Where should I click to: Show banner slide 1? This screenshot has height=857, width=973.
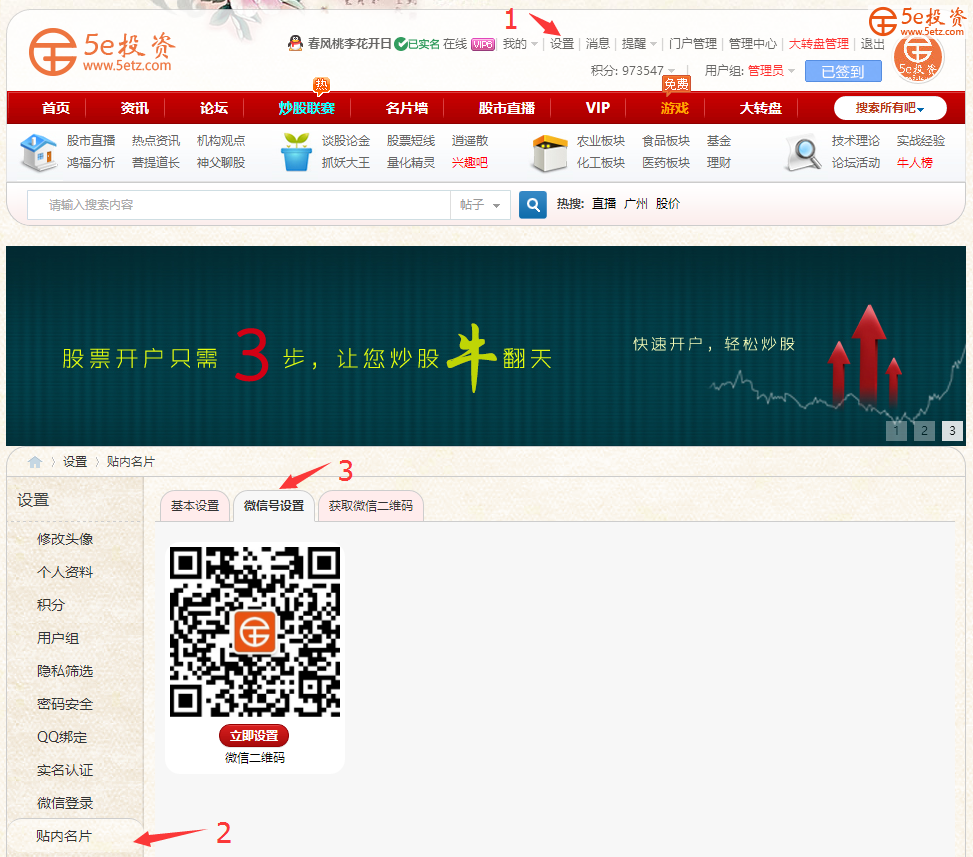(x=896, y=431)
